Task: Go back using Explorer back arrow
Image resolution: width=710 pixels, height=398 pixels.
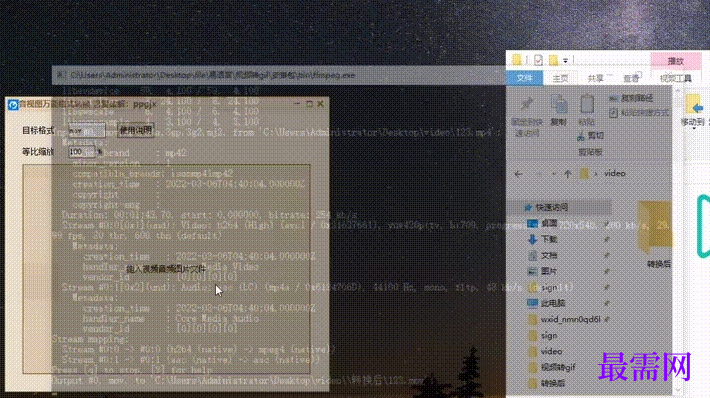Action: (518, 174)
